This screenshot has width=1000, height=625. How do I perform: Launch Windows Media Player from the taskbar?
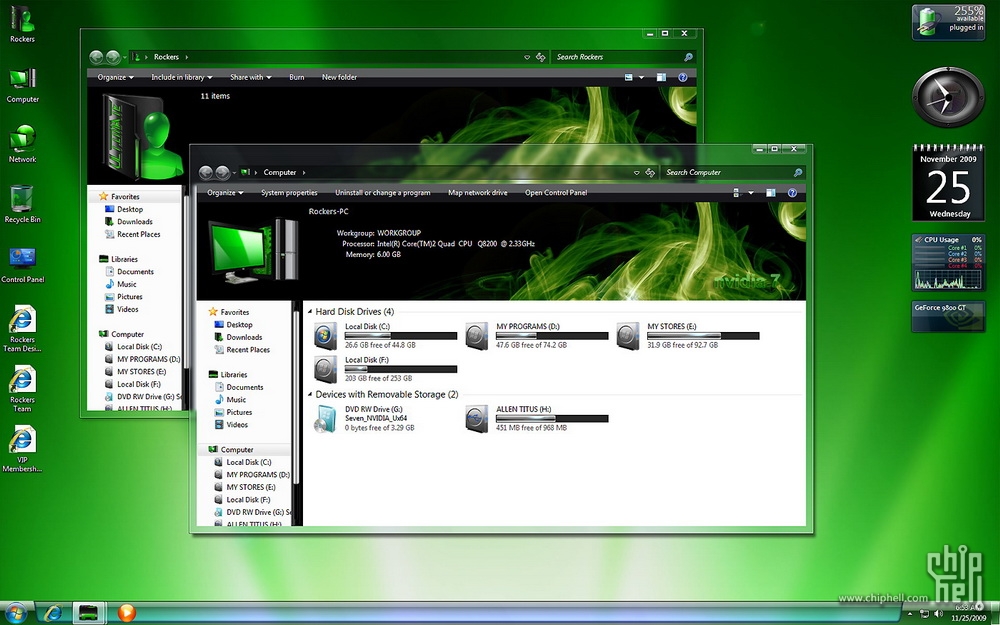pyautogui.click(x=126, y=613)
